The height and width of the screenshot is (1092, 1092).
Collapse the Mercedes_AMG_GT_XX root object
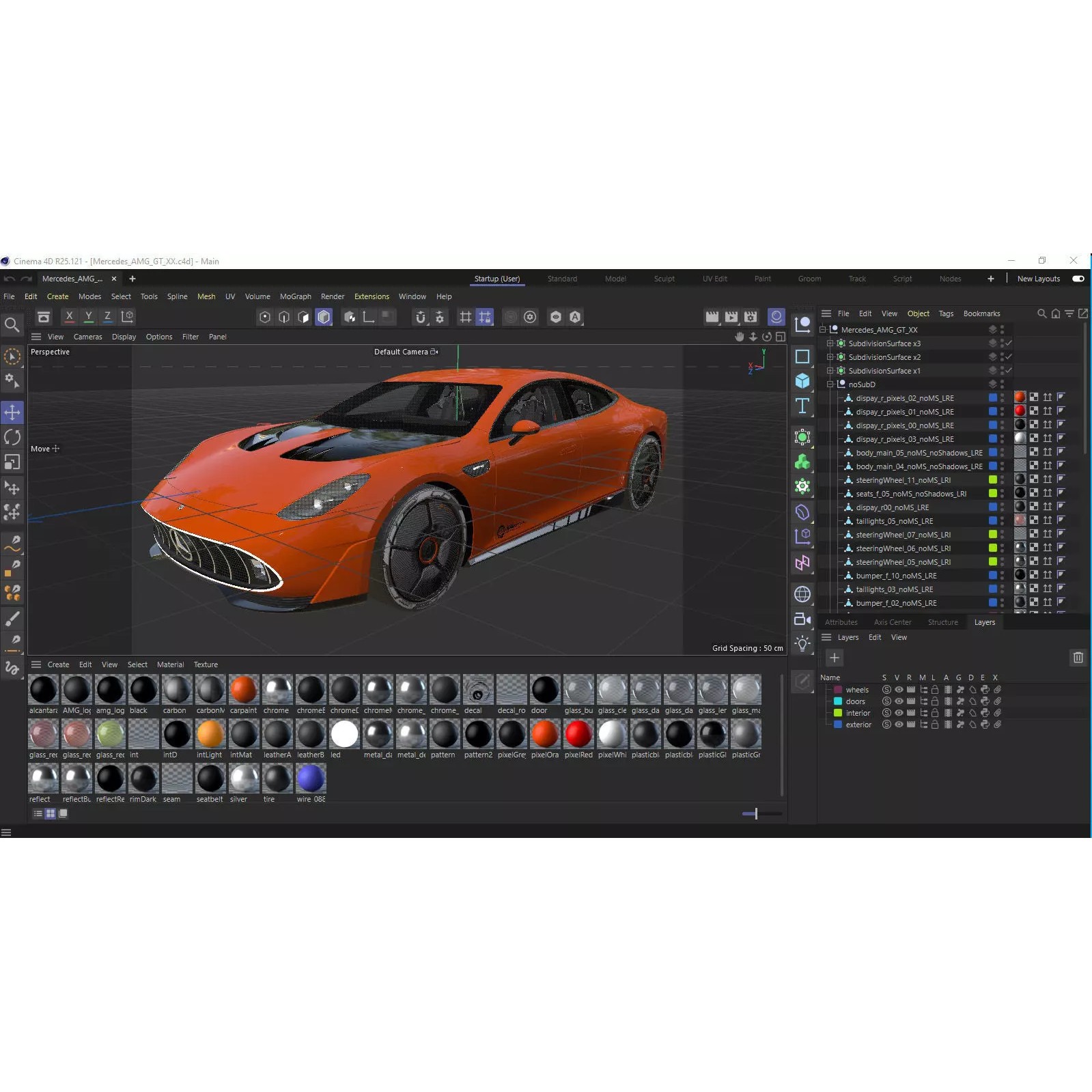pos(823,330)
